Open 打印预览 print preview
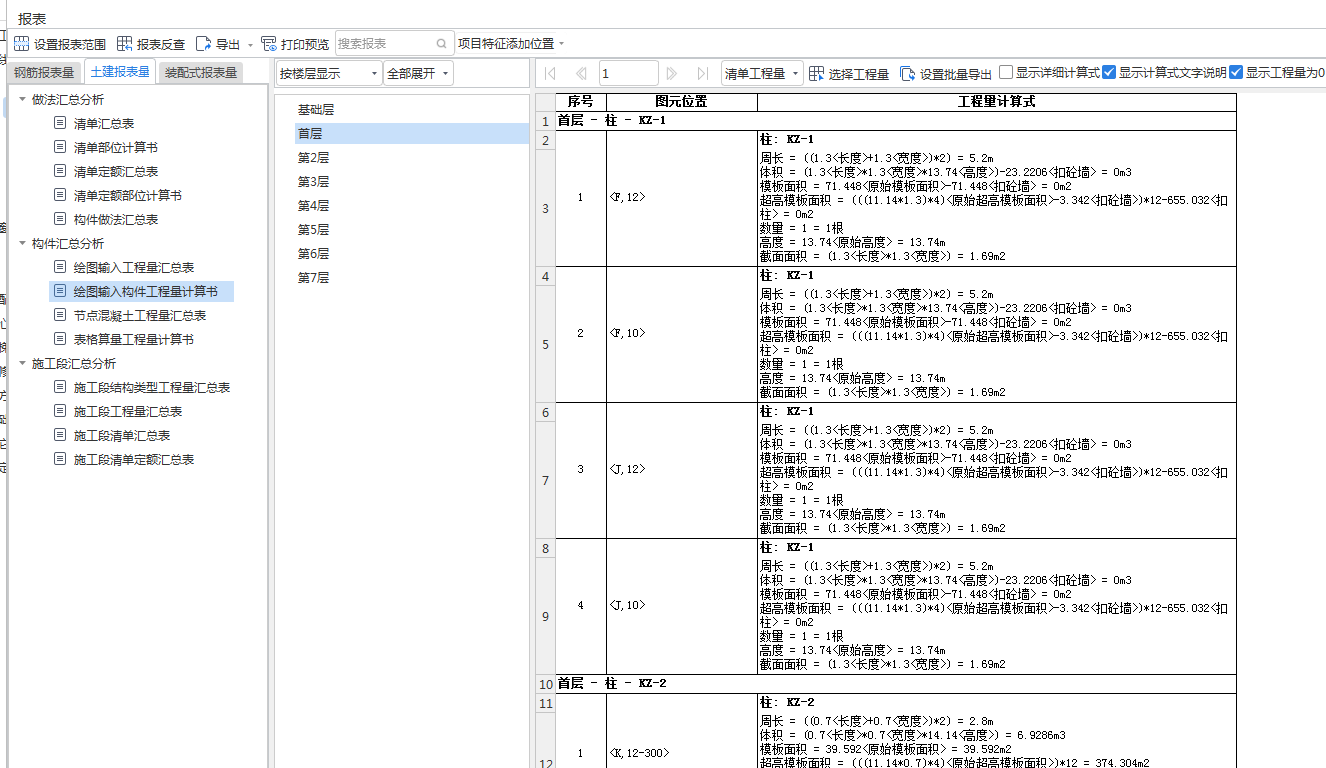This screenshot has width=1326, height=768. 295,44
